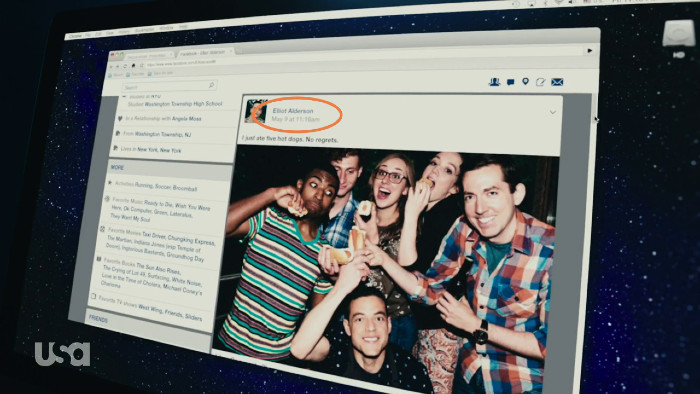Click the browser home icon
700x394 pixels.
133,66
